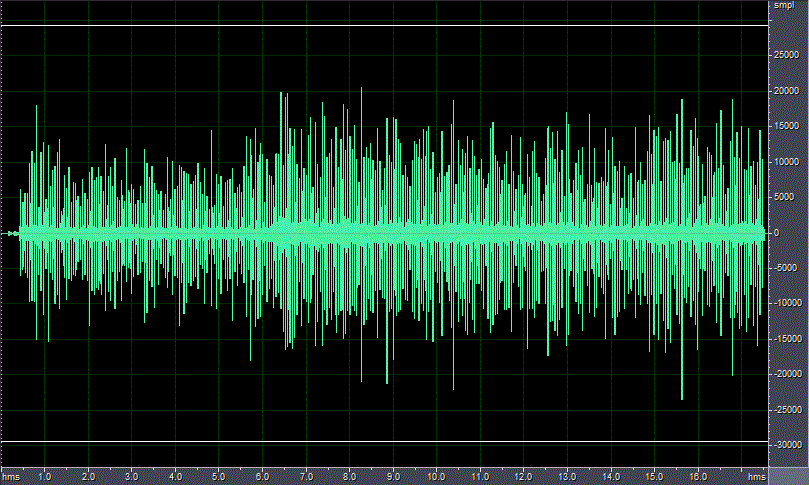Click the 4.0 second mark on time ruler
The image size is (809, 485).
(176, 477)
